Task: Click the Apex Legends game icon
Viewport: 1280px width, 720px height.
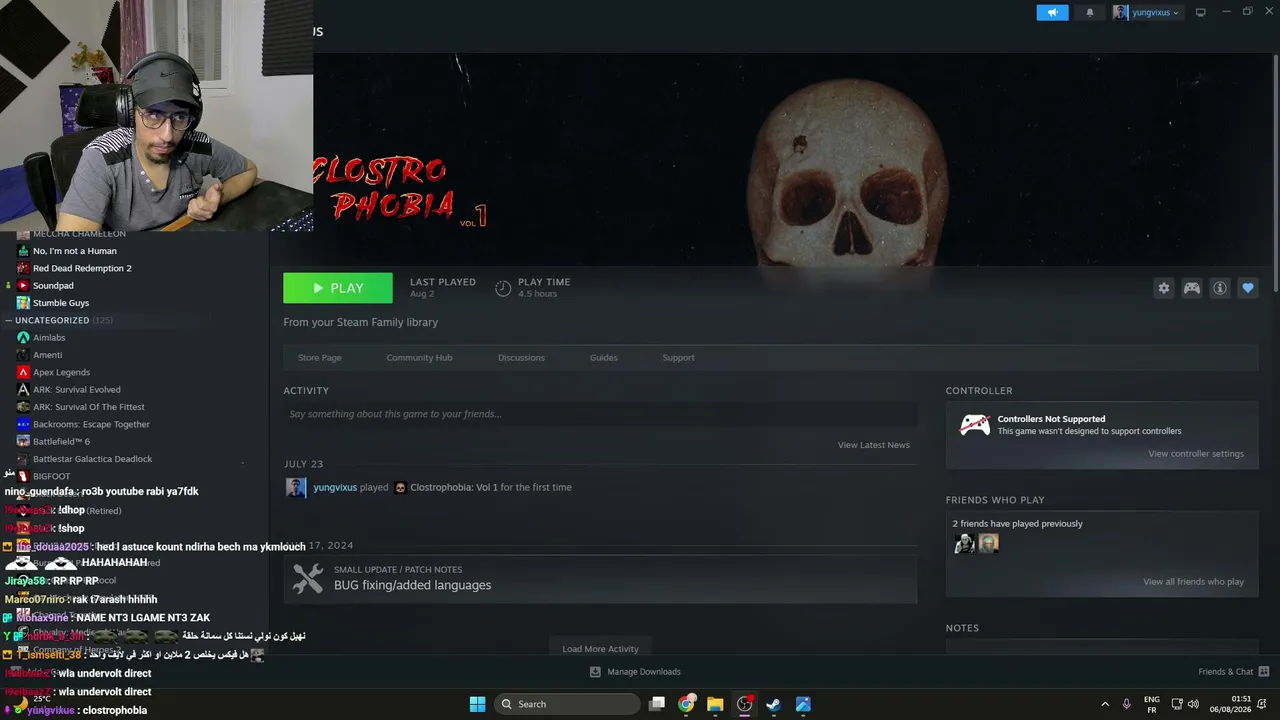Action: pos(24,372)
